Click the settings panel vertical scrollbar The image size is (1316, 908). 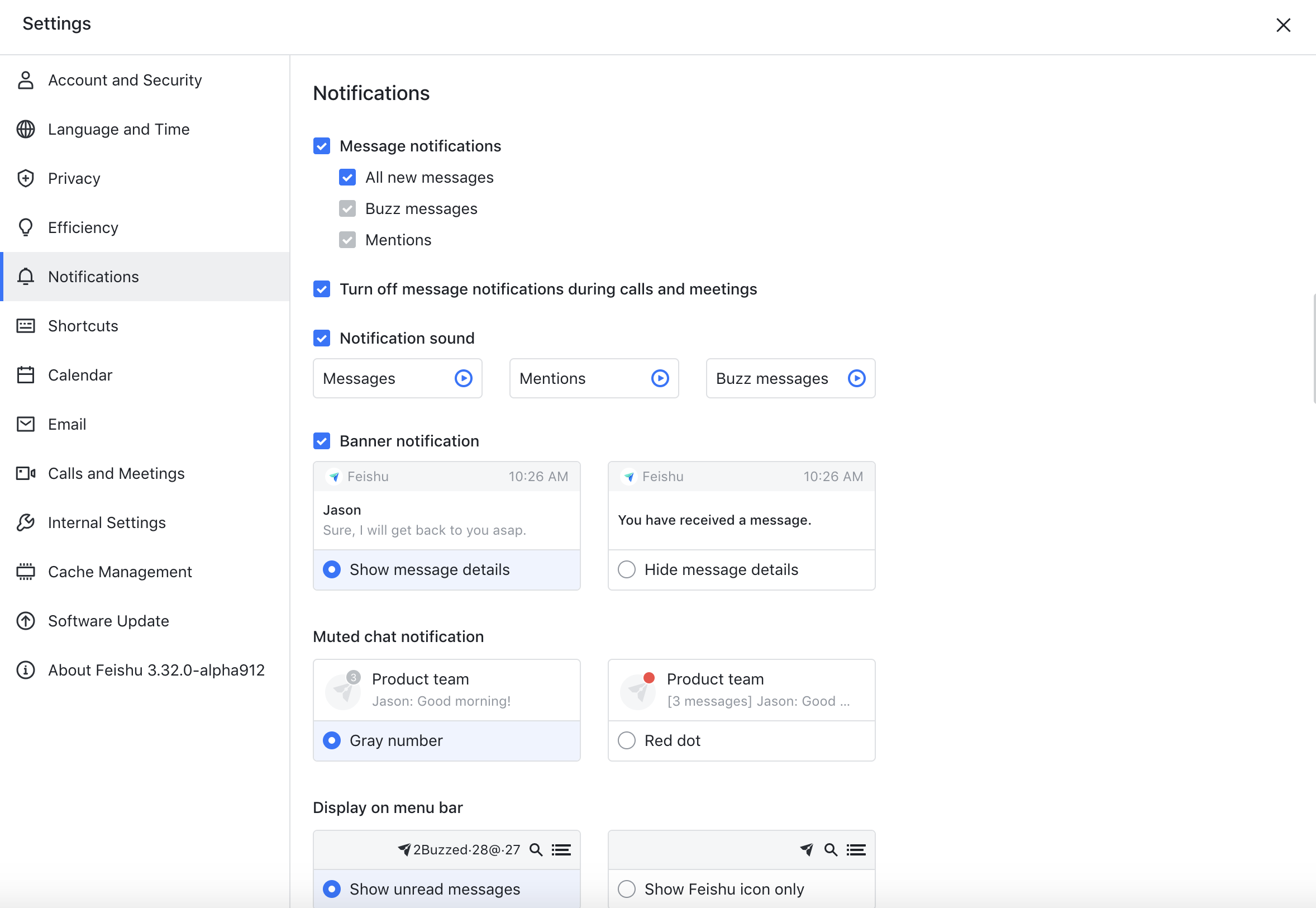click(1314, 348)
